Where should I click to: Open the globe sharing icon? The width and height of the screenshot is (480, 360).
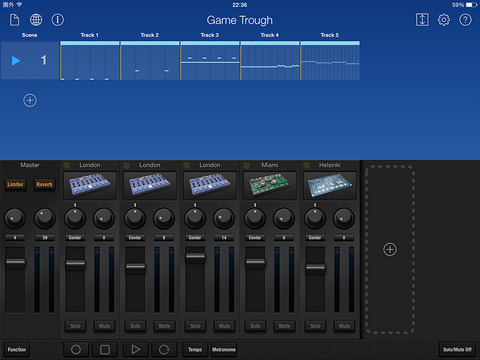36,20
